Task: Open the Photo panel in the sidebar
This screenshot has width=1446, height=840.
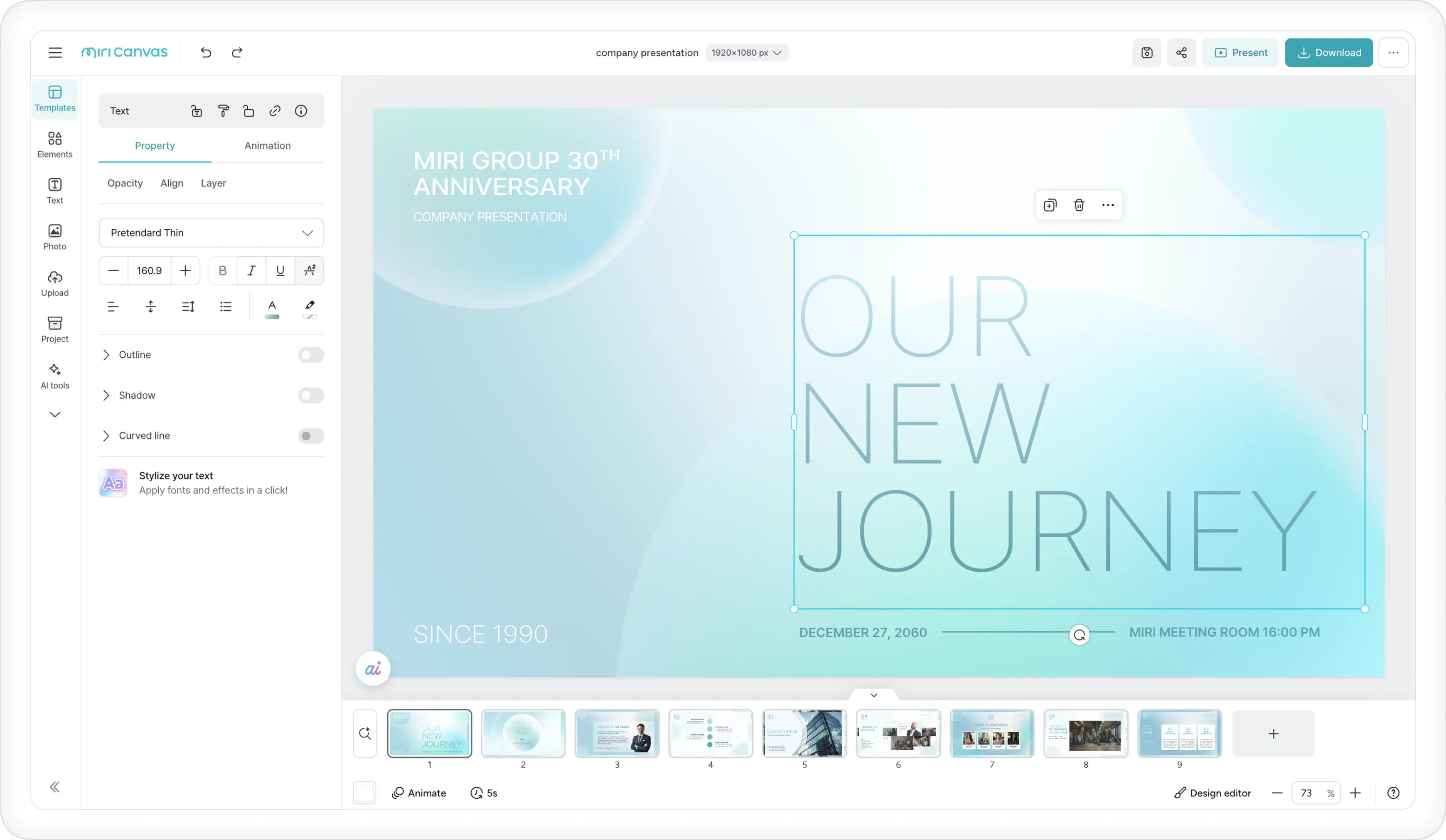Action: tap(54, 236)
